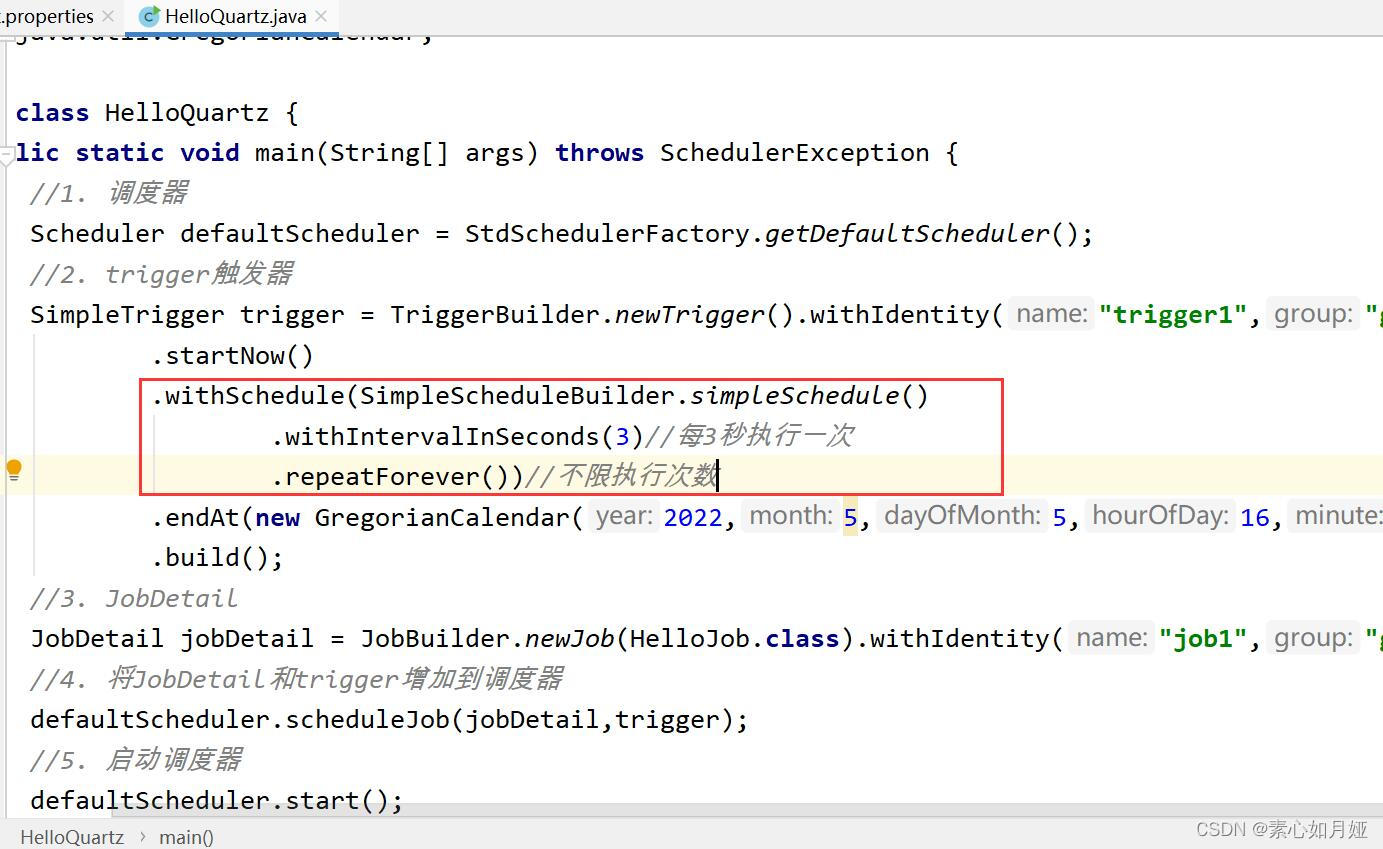Click the SchedulerException class name
Image resolution: width=1383 pixels, height=849 pixels.
(x=795, y=152)
